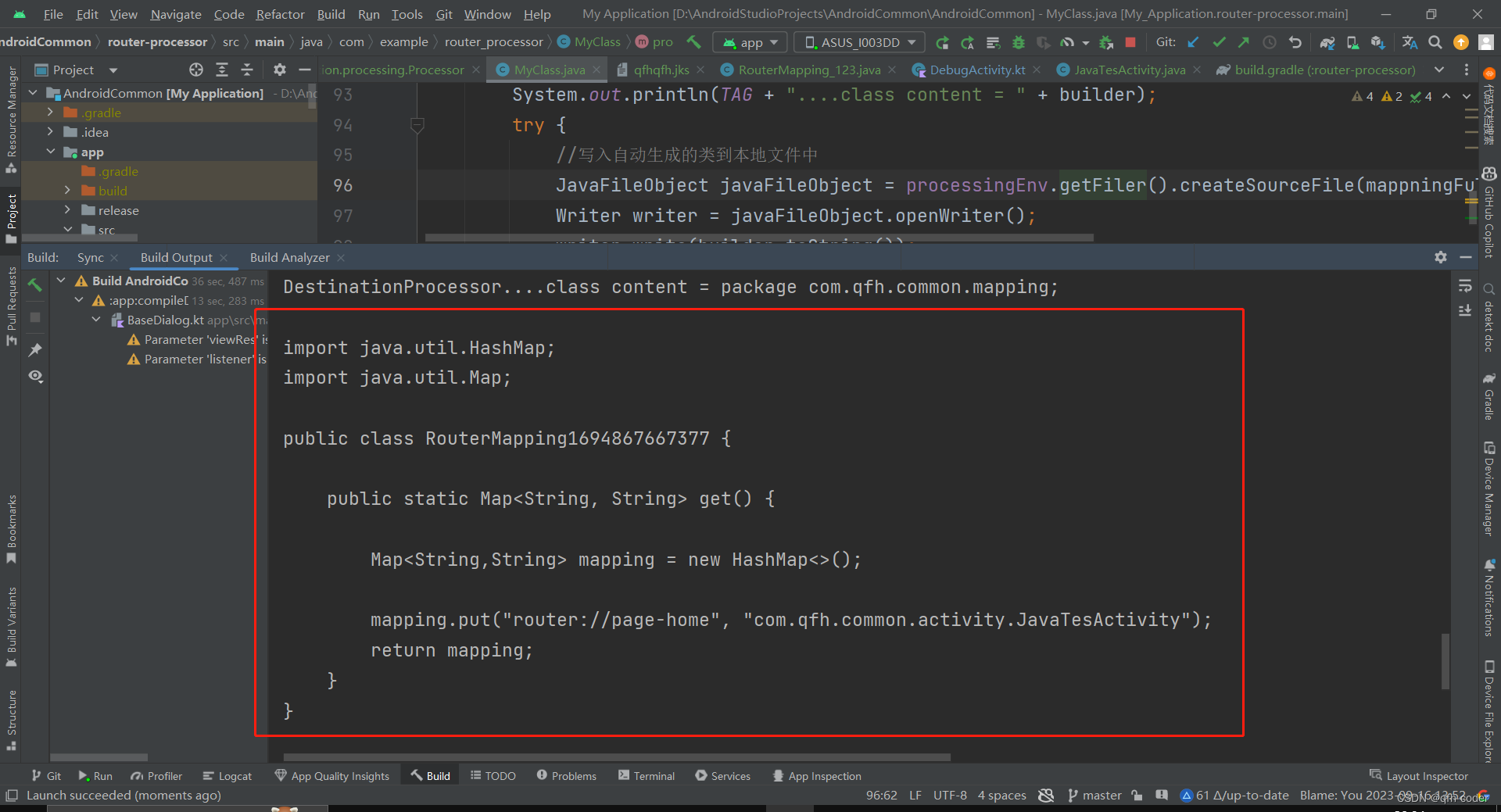Open the app run configuration dropdown
This screenshot has width=1501, height=812.
751,42
